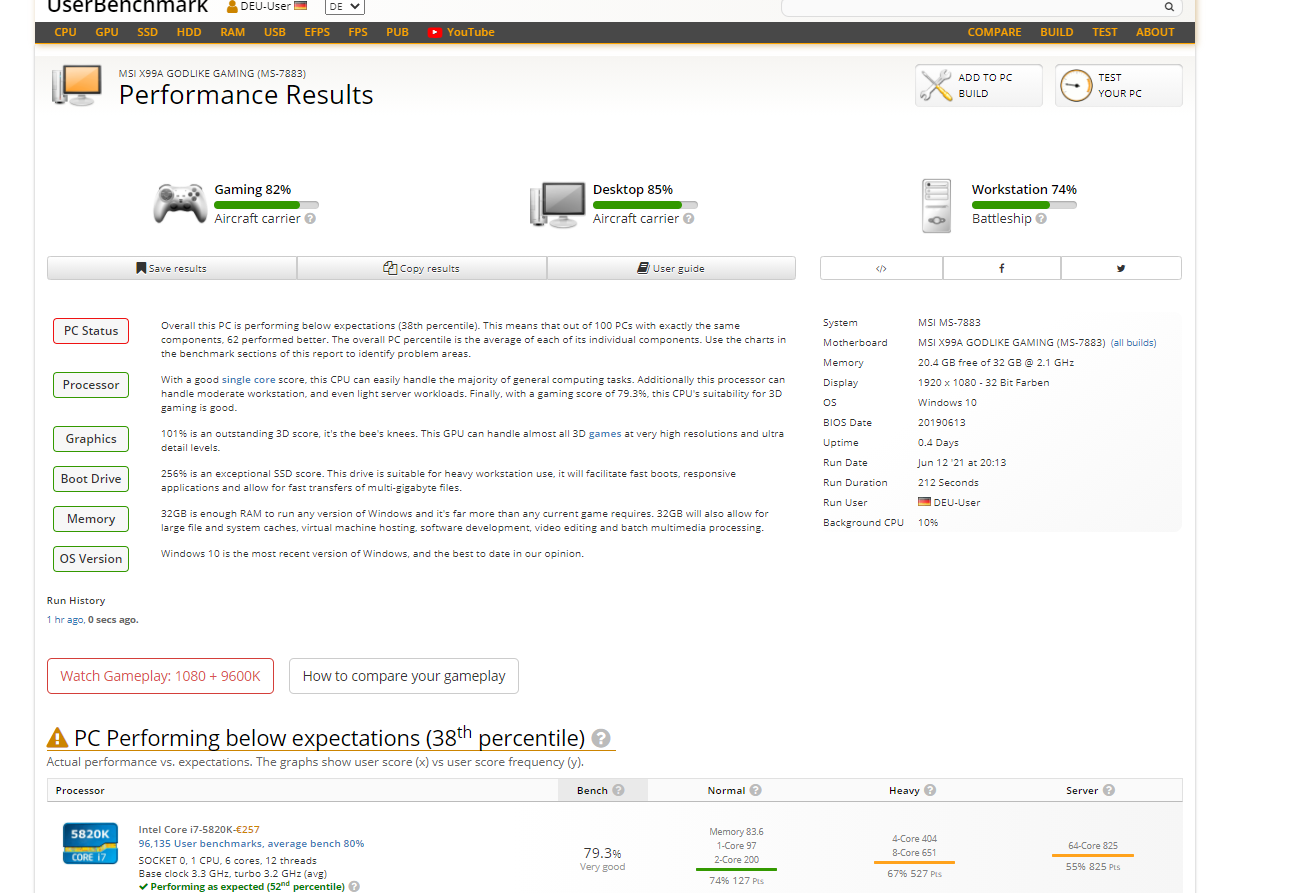Click the Workstation 74% progress bar
This screenshot has height=893, width=1305.
tap(1024, 205)
